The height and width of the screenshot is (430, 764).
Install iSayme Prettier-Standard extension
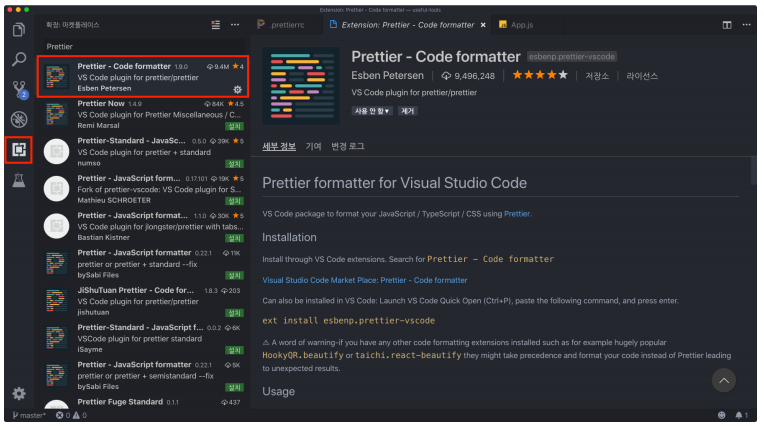point(234,350)
